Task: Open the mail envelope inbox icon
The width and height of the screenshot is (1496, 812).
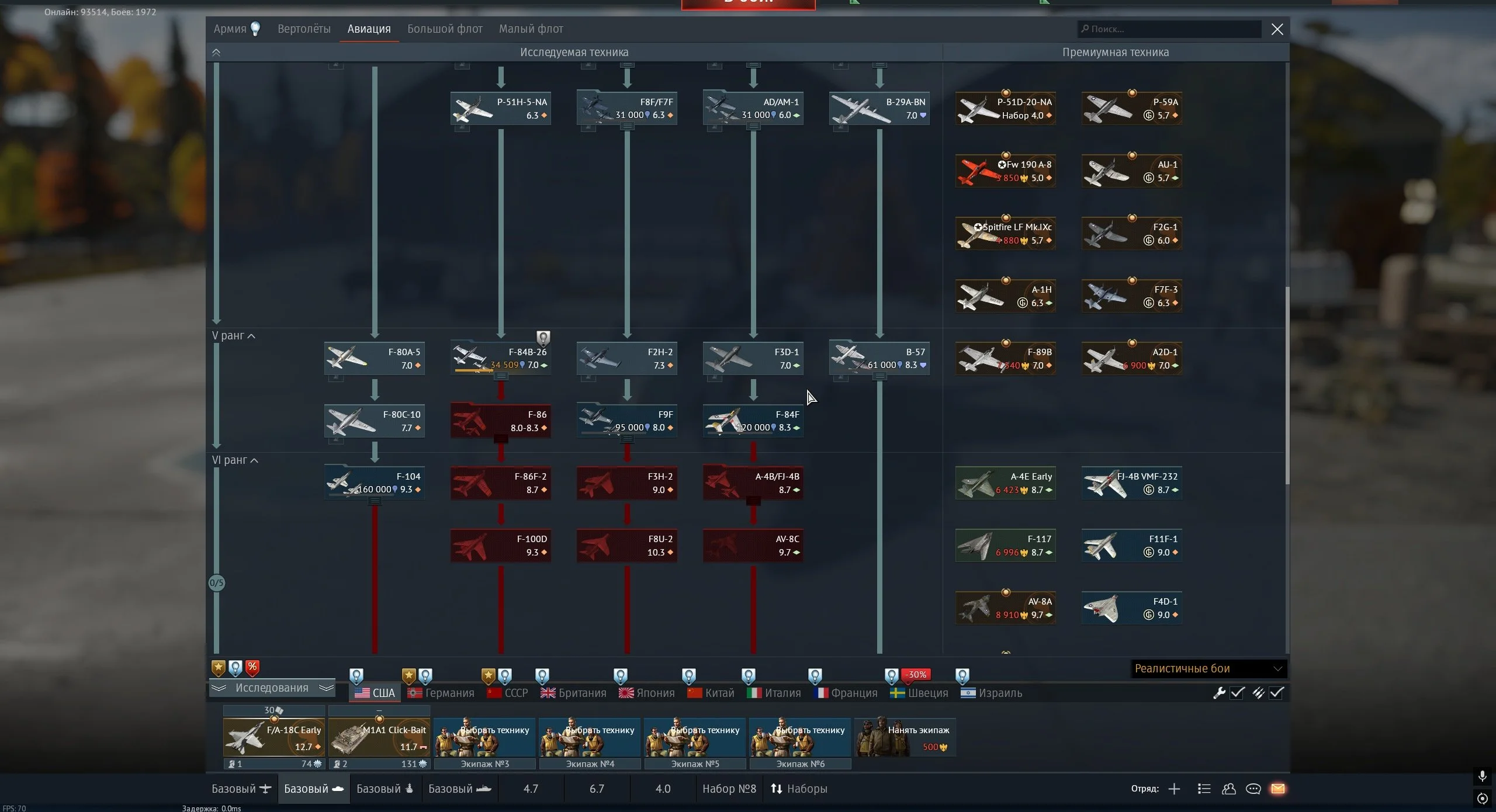Action: (1277, 789)
